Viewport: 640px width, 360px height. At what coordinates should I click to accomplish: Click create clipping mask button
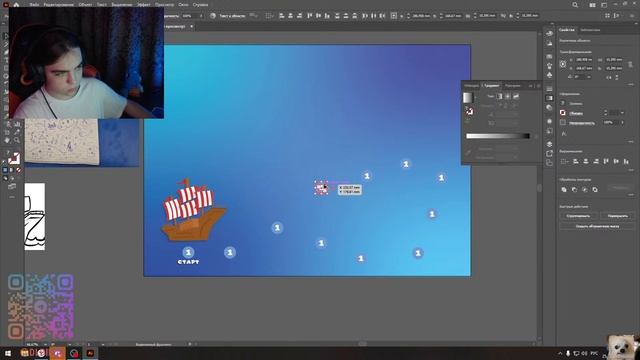coord(598,226)
